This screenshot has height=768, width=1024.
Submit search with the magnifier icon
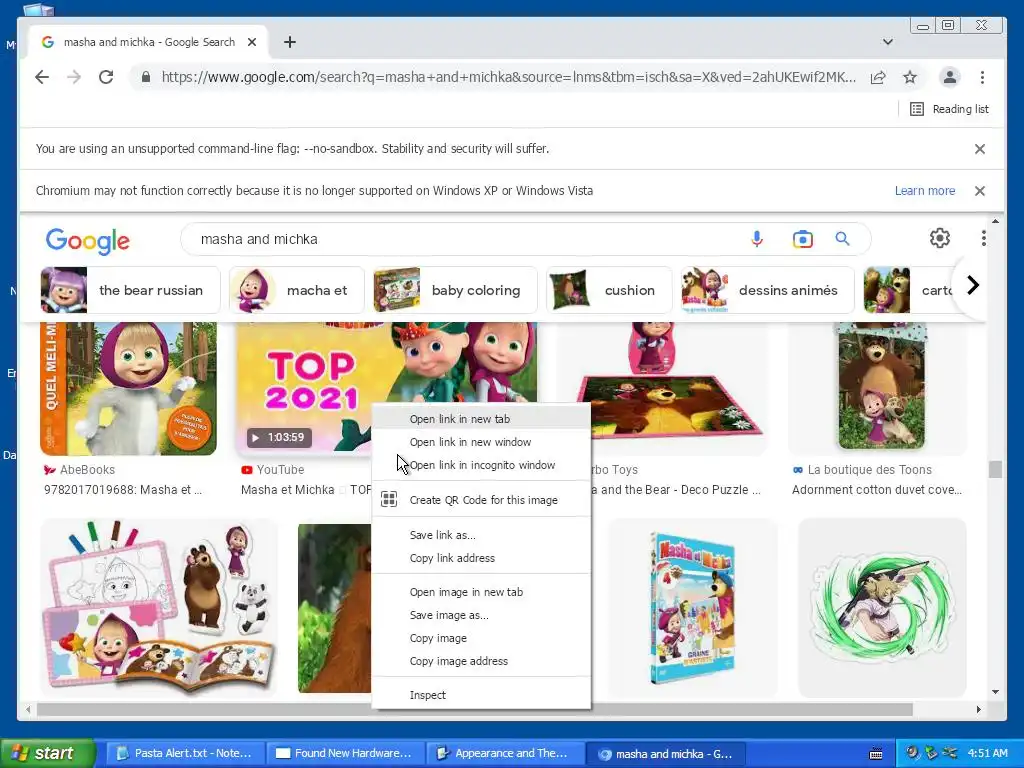point(842,239)
